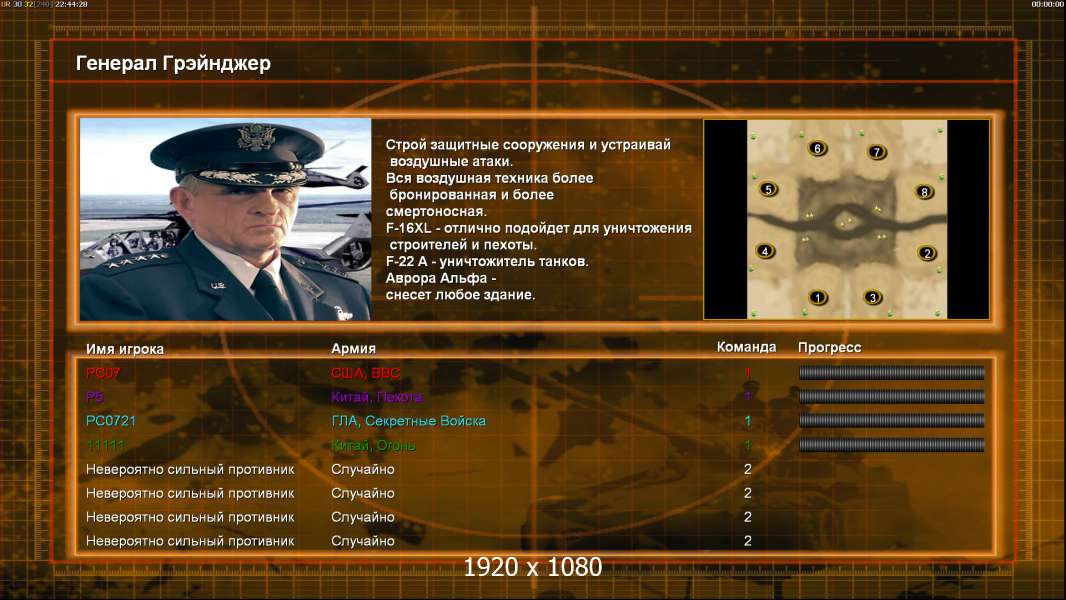This screenshot has height=600, width=1066.
Task: Select start position marker 5 on minimap
Action: click(x=768, y=189)
